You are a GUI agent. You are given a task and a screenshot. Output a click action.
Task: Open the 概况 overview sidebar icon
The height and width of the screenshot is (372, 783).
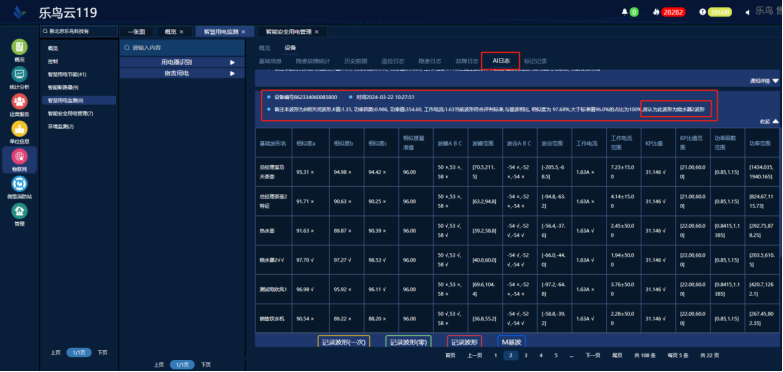(x=19, y=46)
